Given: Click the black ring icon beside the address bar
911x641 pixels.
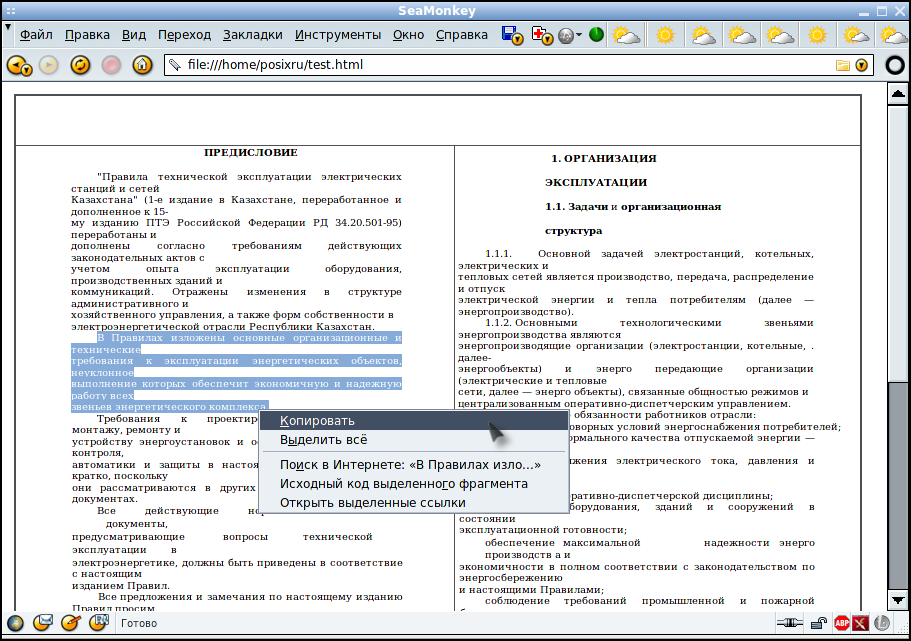Looking at the screenshot, I should (895, 65).
